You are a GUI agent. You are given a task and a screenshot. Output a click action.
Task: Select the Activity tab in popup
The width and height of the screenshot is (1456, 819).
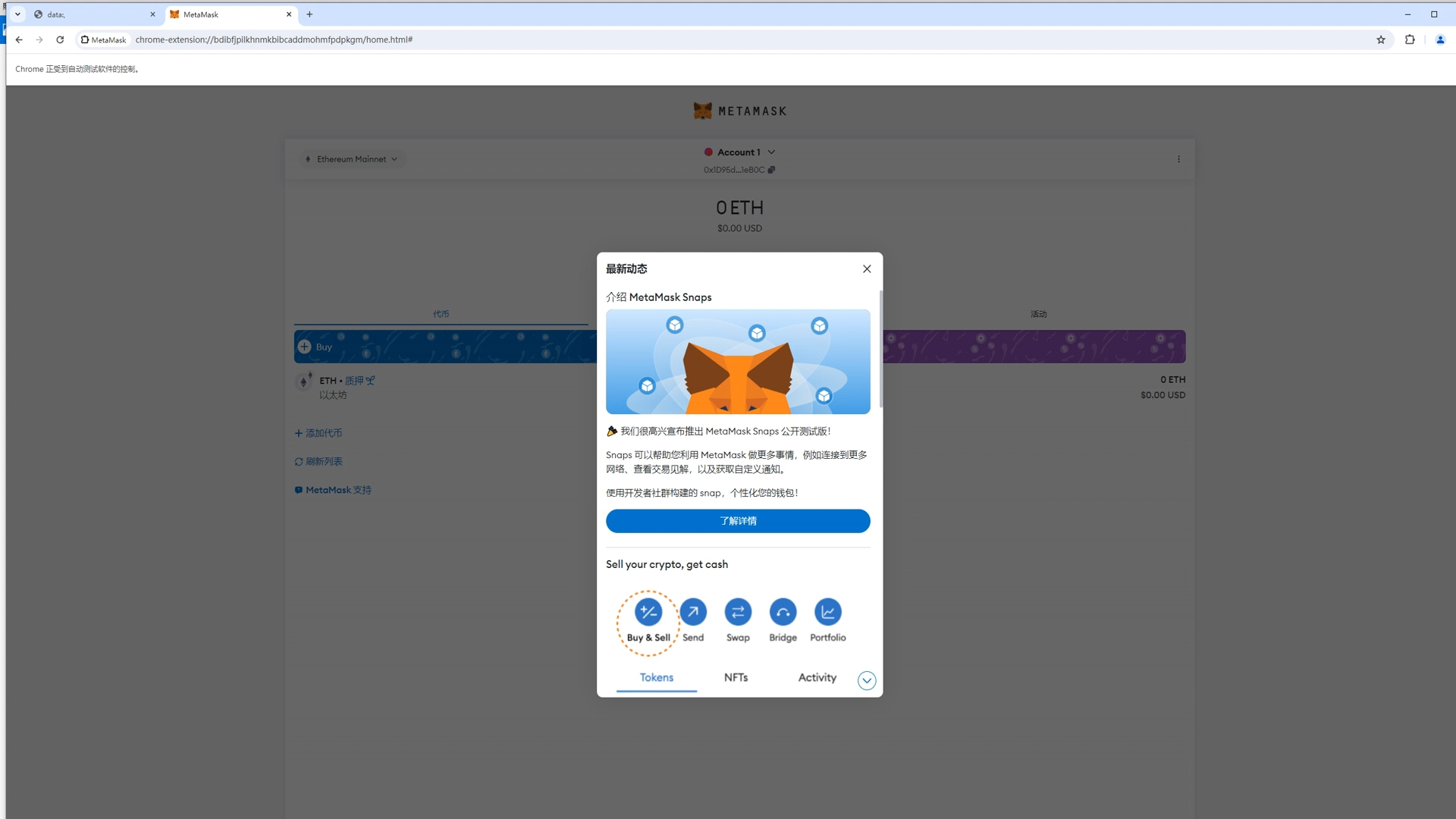pyautogui.click(x=817, y=678)
